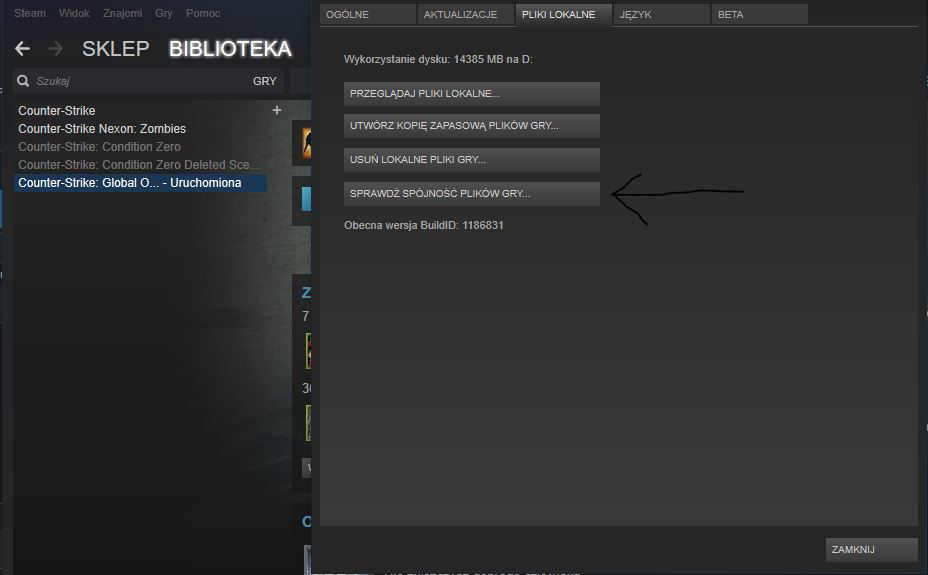The height and width of the screenshot is (575, 928).
Task: Click the search magnifier icon
Action: (23, 81)
